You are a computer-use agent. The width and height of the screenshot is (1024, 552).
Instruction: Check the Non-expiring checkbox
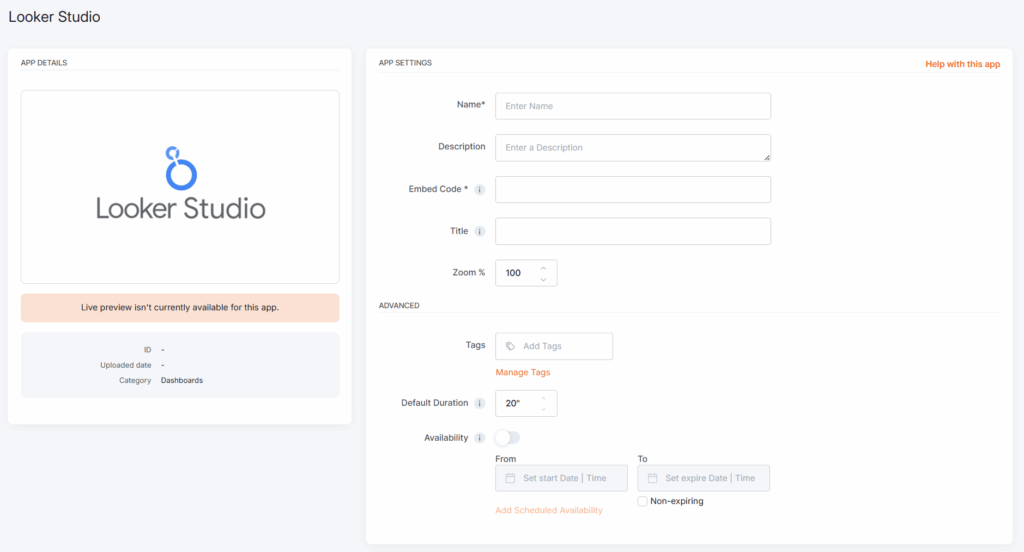tap(643, 501)
